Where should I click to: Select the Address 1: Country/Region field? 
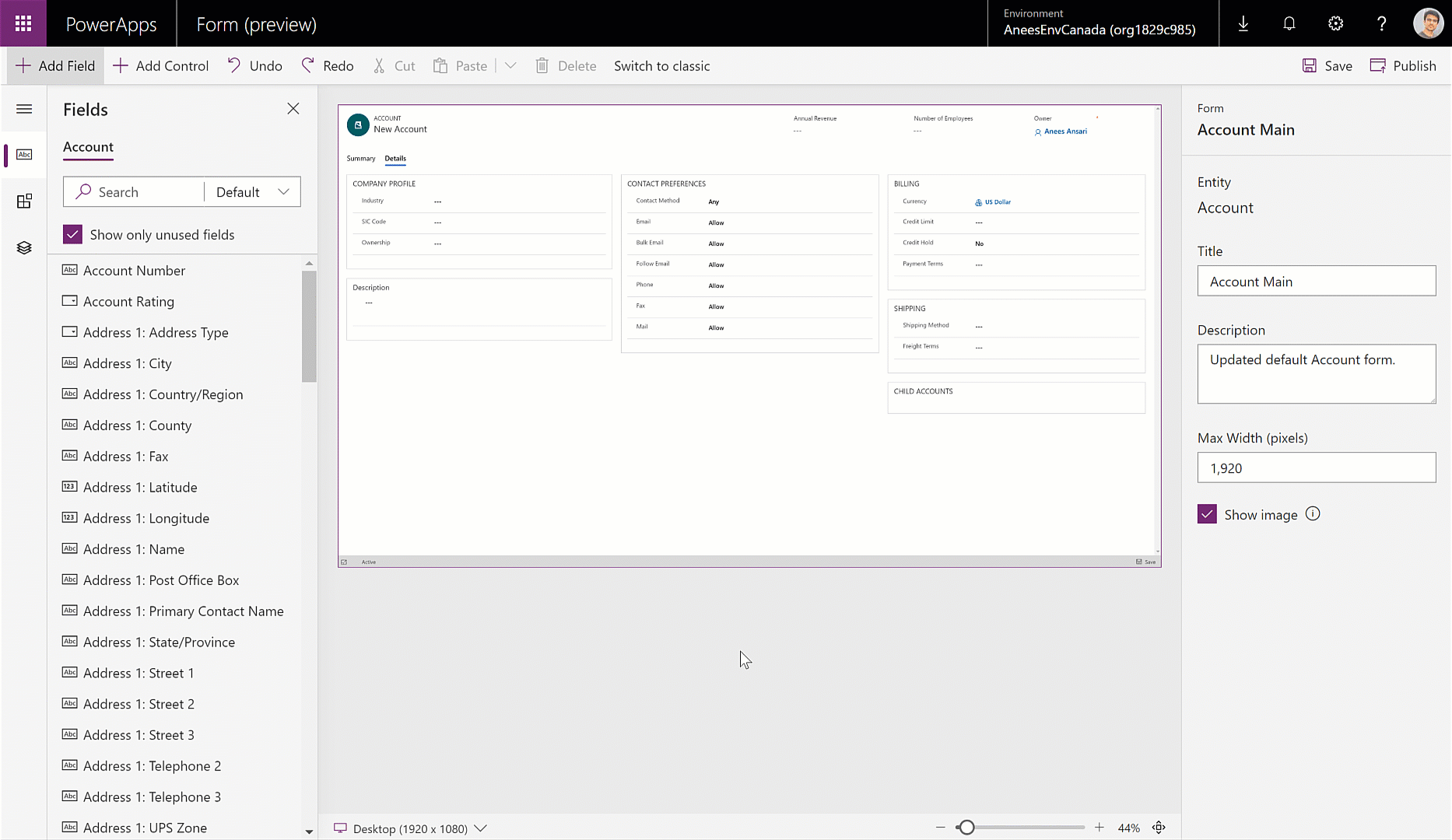point(163,394)
